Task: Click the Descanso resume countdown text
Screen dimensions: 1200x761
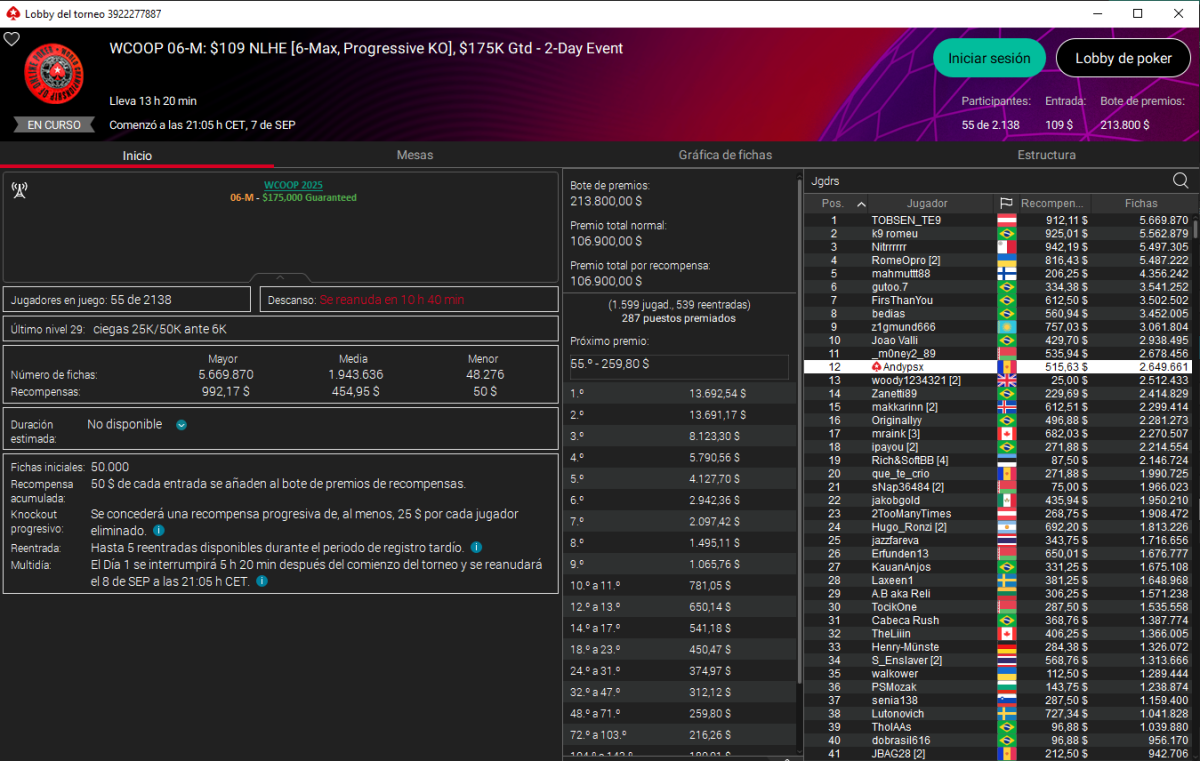Action: (392, 300)
